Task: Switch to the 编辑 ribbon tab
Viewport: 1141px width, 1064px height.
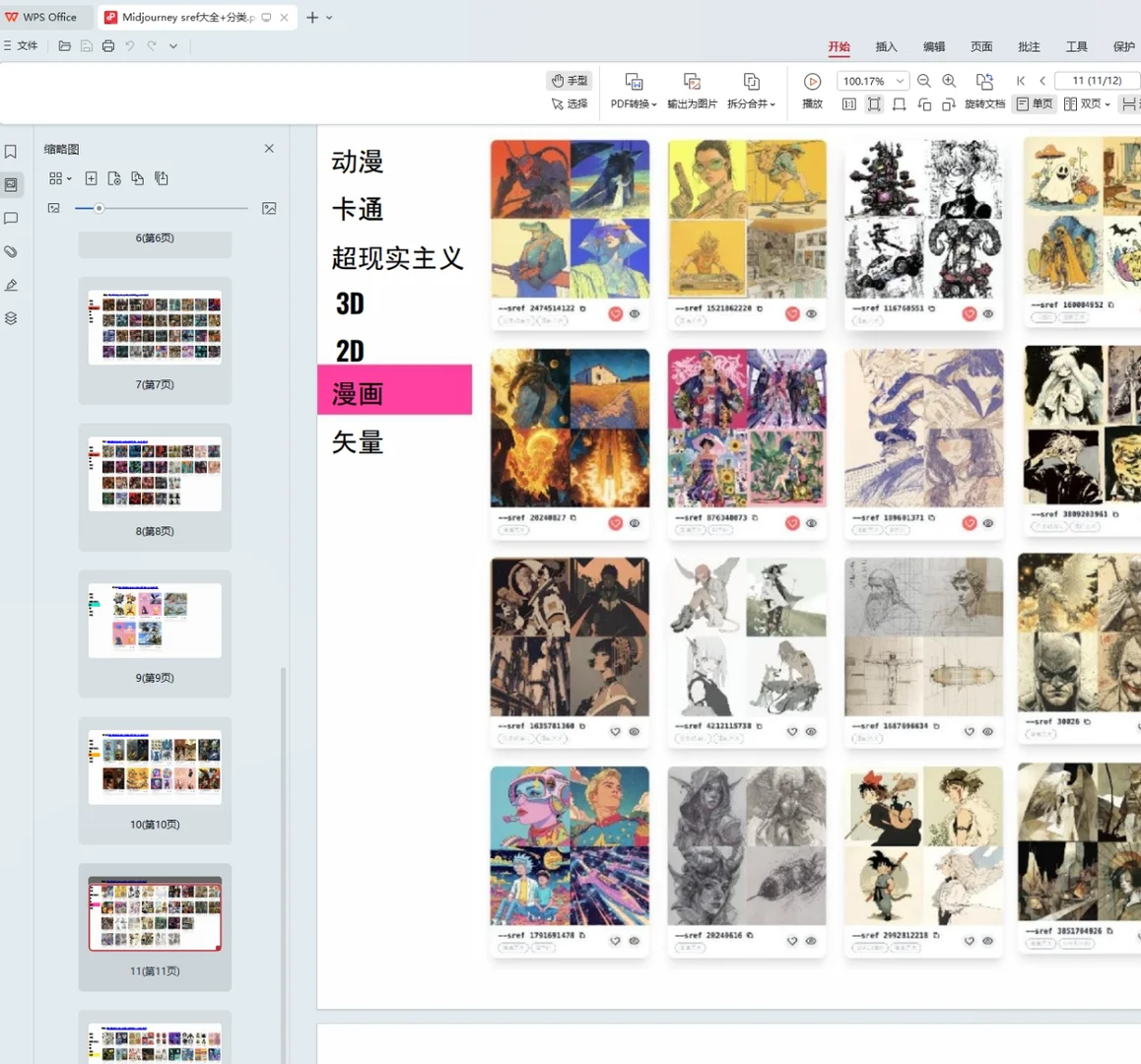Action: [x=934, y=46]
